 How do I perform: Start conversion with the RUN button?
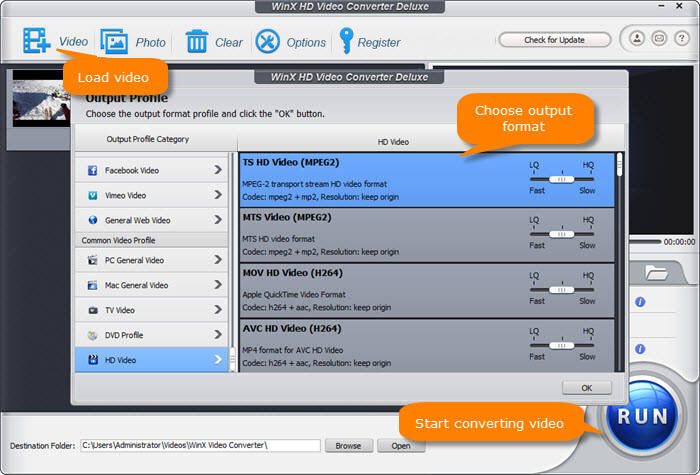pos(642,416)
